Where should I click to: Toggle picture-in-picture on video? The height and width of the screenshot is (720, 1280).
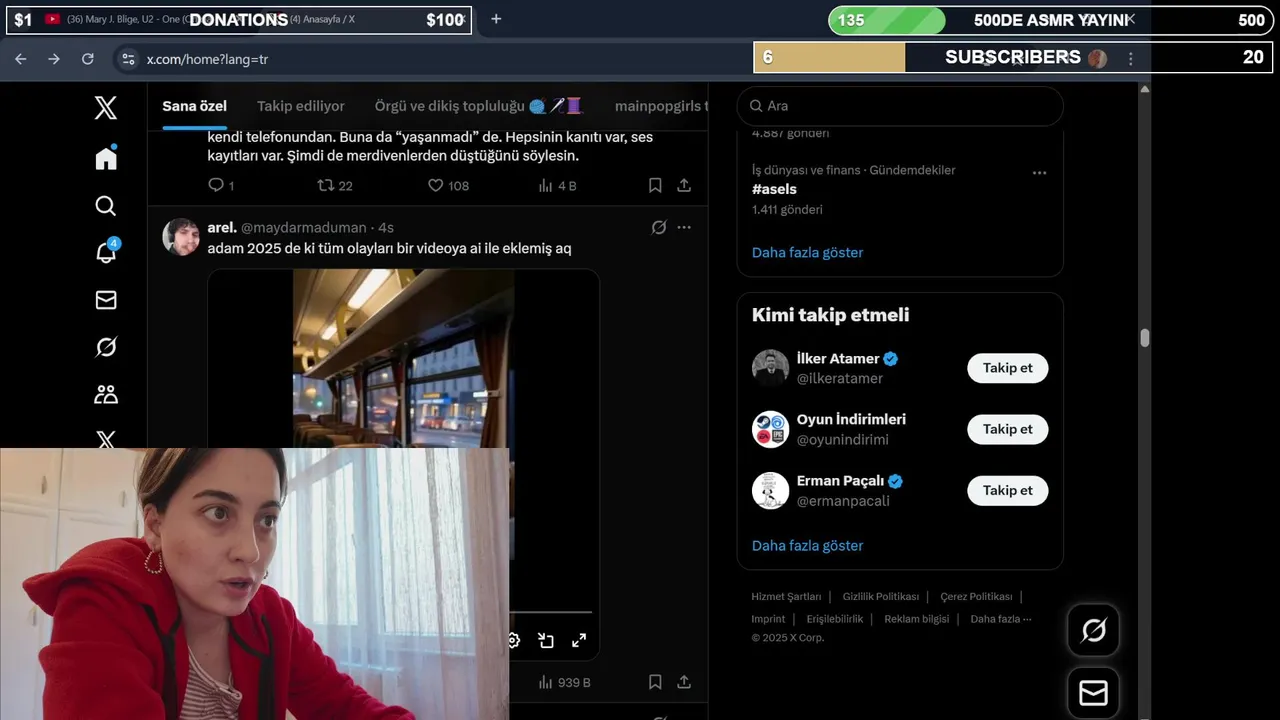[x=546, y=640]
